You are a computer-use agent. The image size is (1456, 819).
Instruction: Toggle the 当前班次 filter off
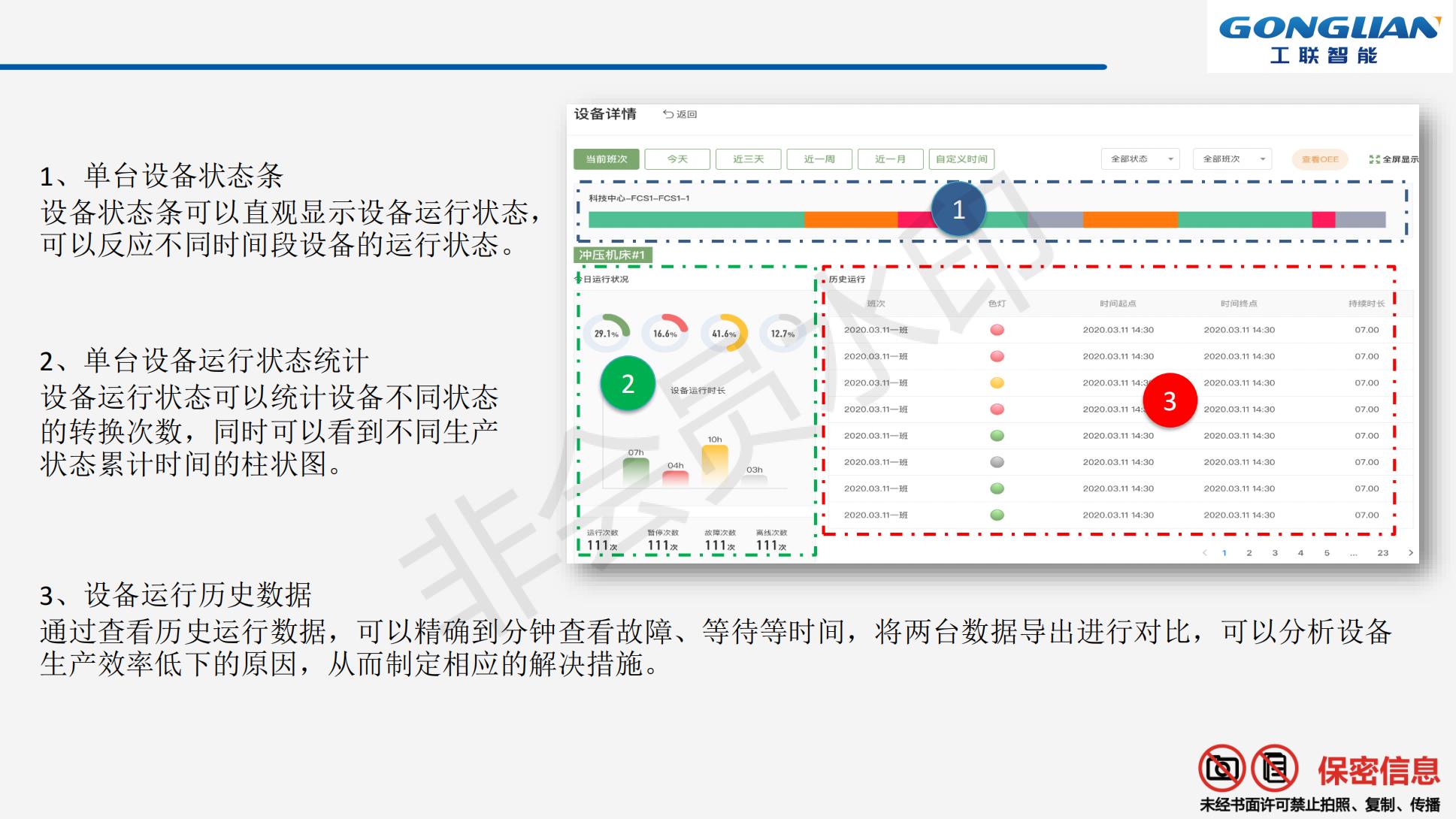pos(608,159)
